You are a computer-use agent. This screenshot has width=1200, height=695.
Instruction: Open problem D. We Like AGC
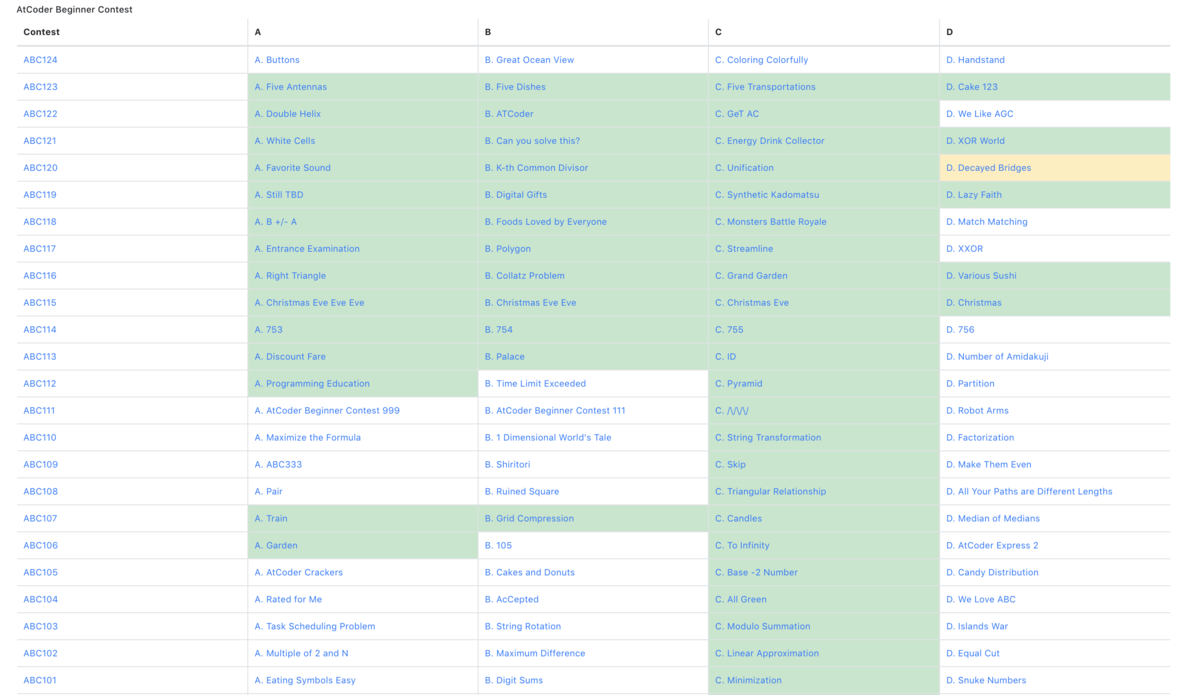click(x=979, y=114)
